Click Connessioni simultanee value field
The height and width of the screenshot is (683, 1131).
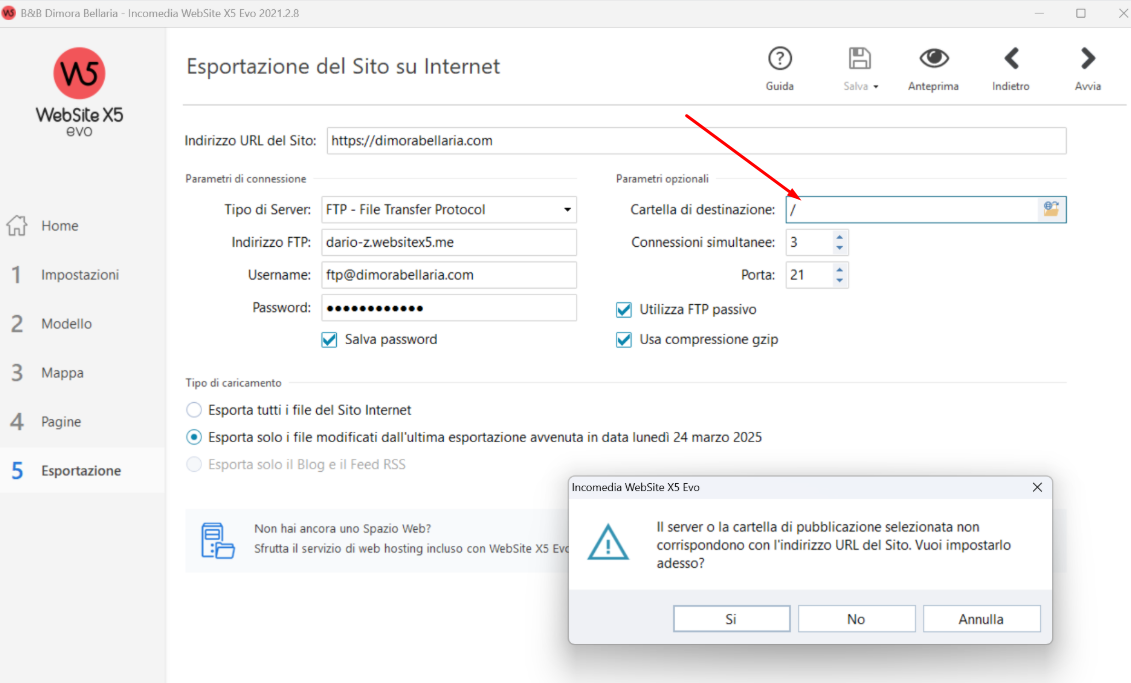[809, 242]
